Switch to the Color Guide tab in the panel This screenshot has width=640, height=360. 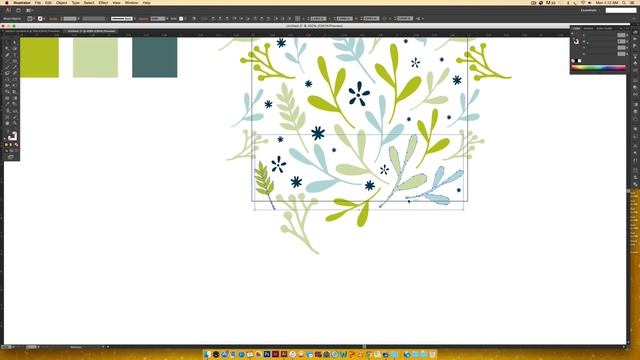point(604,29)
